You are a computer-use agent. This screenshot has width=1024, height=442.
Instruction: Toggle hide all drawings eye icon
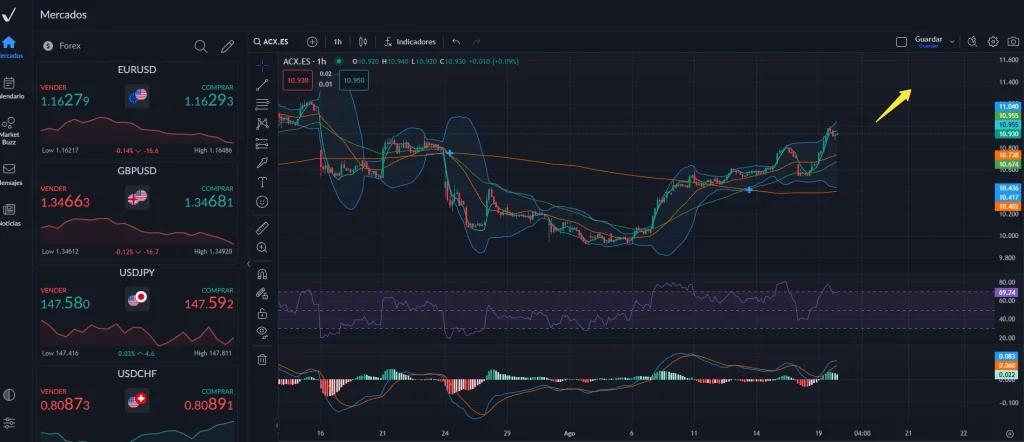(x=262, y=332)
